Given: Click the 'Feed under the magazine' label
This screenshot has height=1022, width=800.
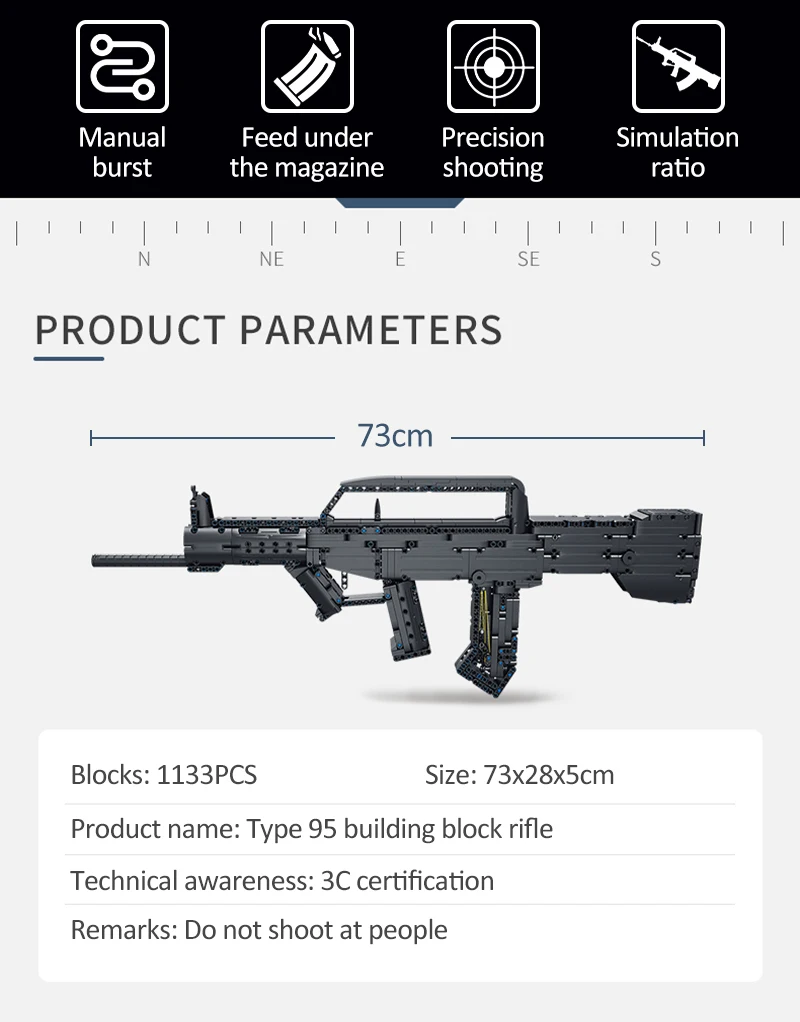Looking at the screenshot, I should [x=307, y=153].
